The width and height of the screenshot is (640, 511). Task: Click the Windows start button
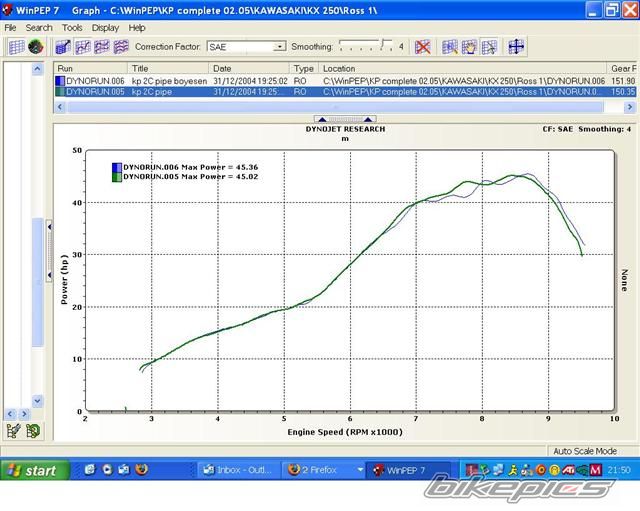(35, 469)
